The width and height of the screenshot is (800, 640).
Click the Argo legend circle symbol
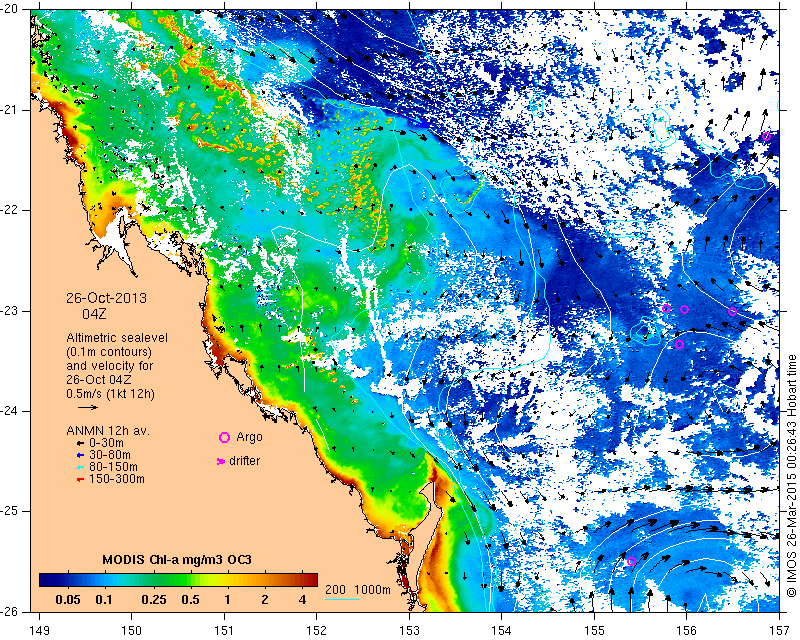[224, 437]
